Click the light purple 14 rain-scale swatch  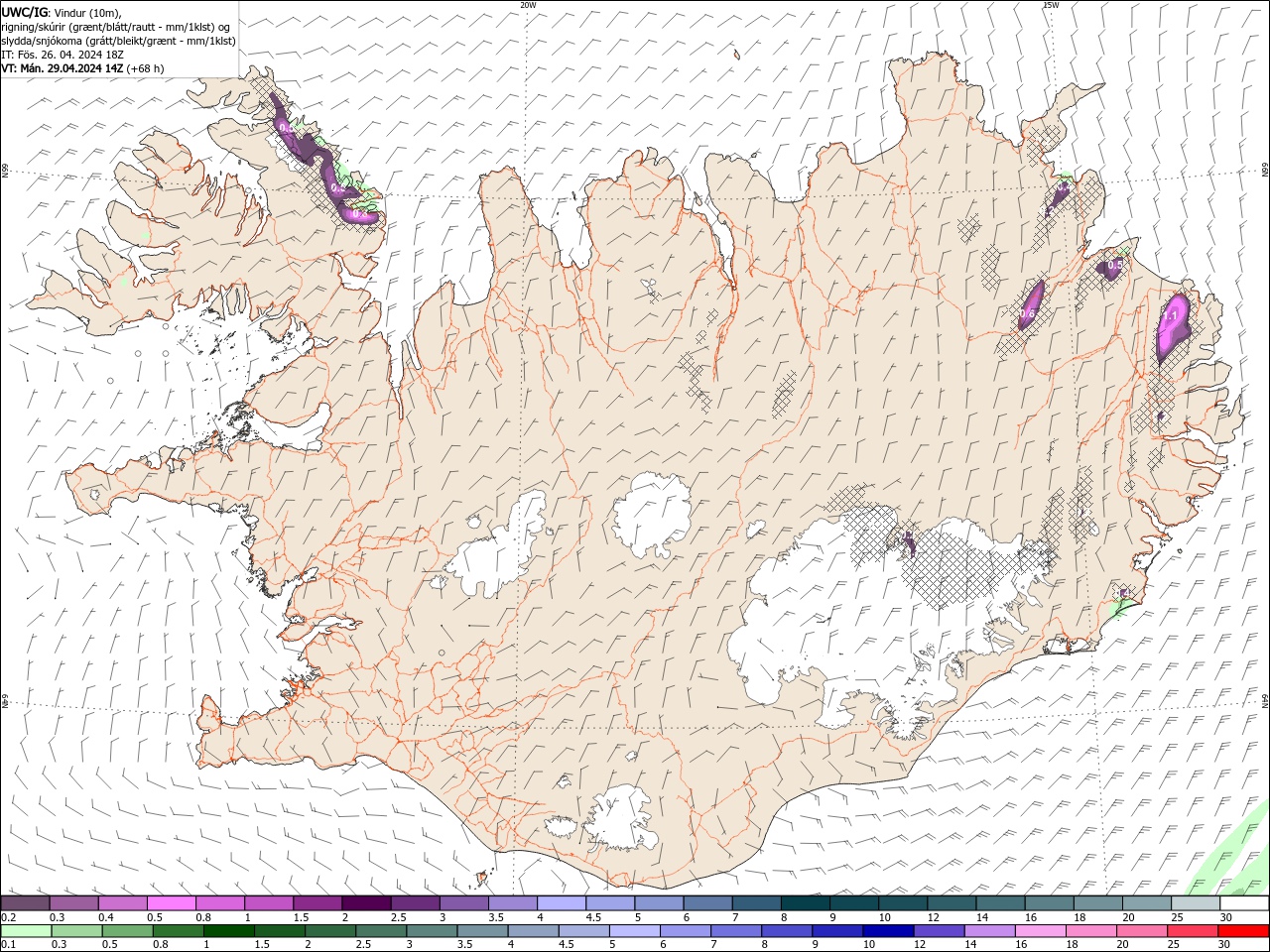click(x=989, y=931)
